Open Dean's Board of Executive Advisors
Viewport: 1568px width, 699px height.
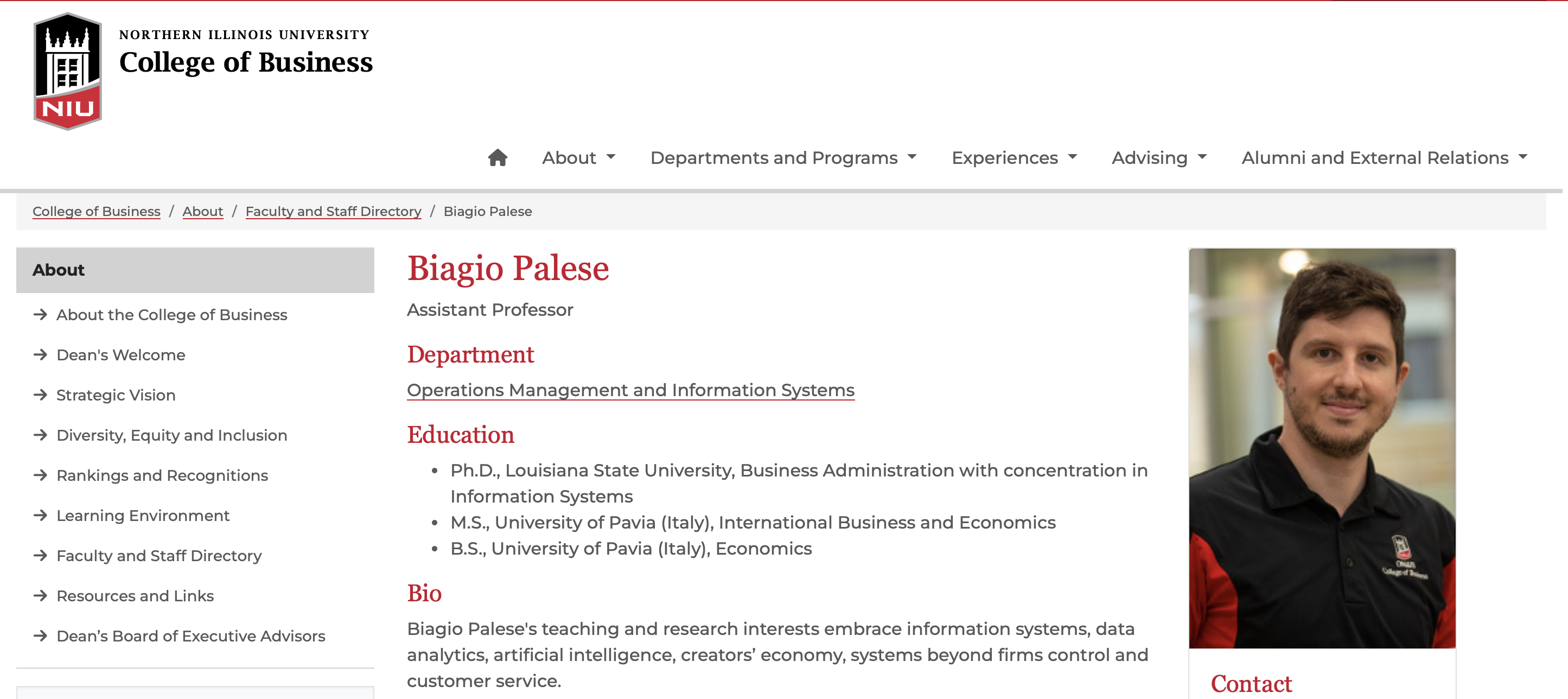[x=190, y=636]
